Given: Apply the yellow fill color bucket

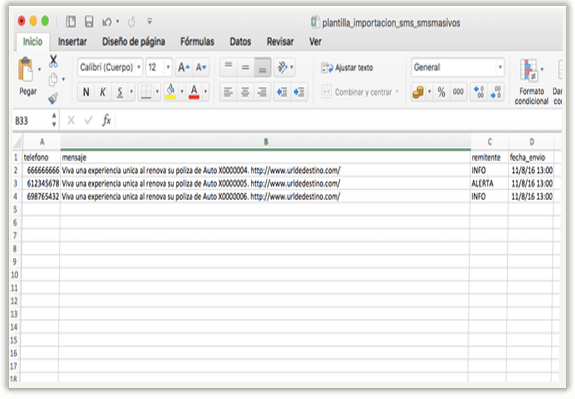Looking at the screenshot, I should tap(171, 92).
